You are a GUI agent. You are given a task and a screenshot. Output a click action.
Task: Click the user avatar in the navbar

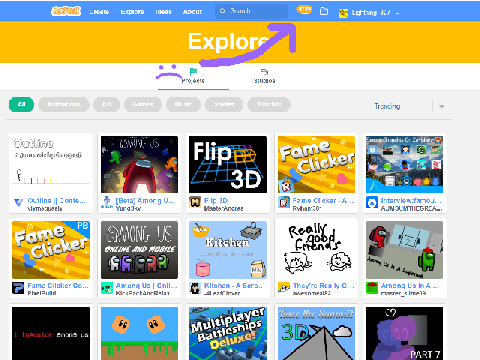[x=343, y=13]
